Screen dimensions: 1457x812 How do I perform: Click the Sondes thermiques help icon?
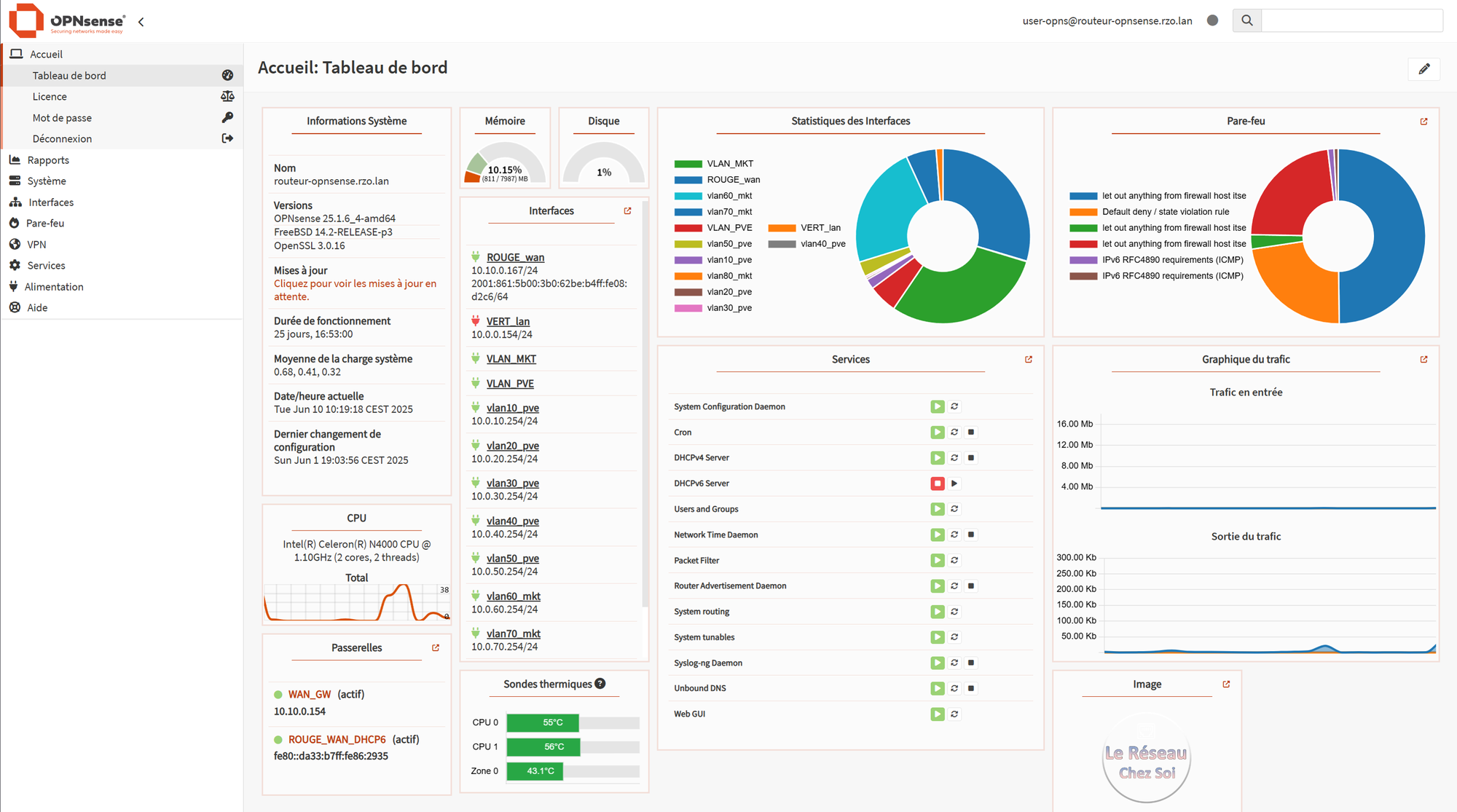point(600,684)
